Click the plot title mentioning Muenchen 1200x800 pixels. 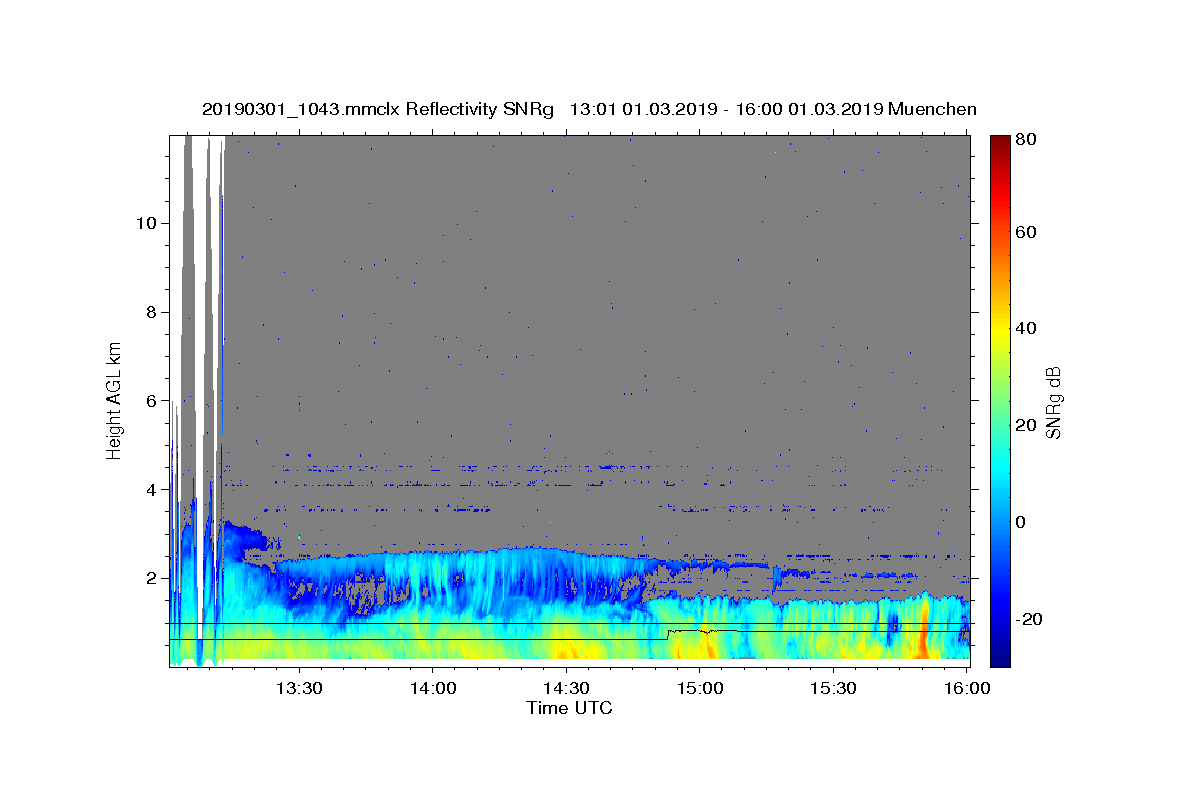(x=589, y=109)
